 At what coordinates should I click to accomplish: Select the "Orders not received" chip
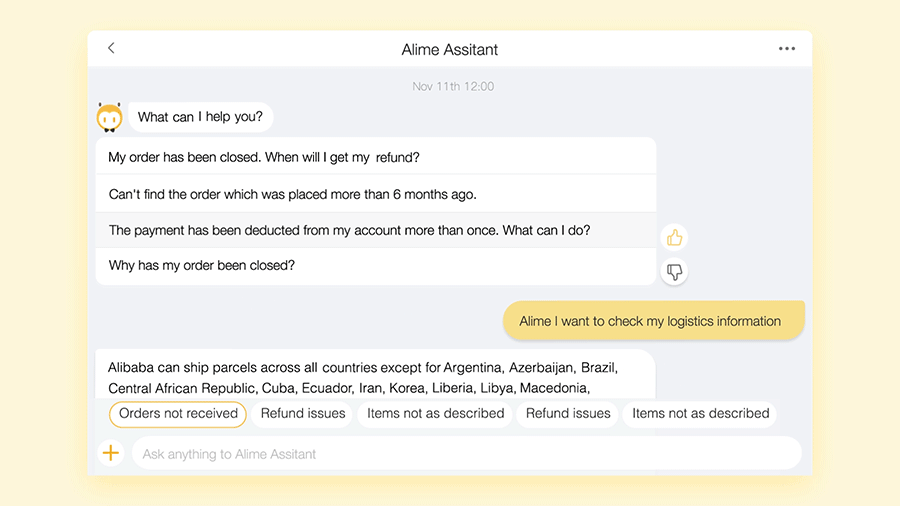[178, 413]
